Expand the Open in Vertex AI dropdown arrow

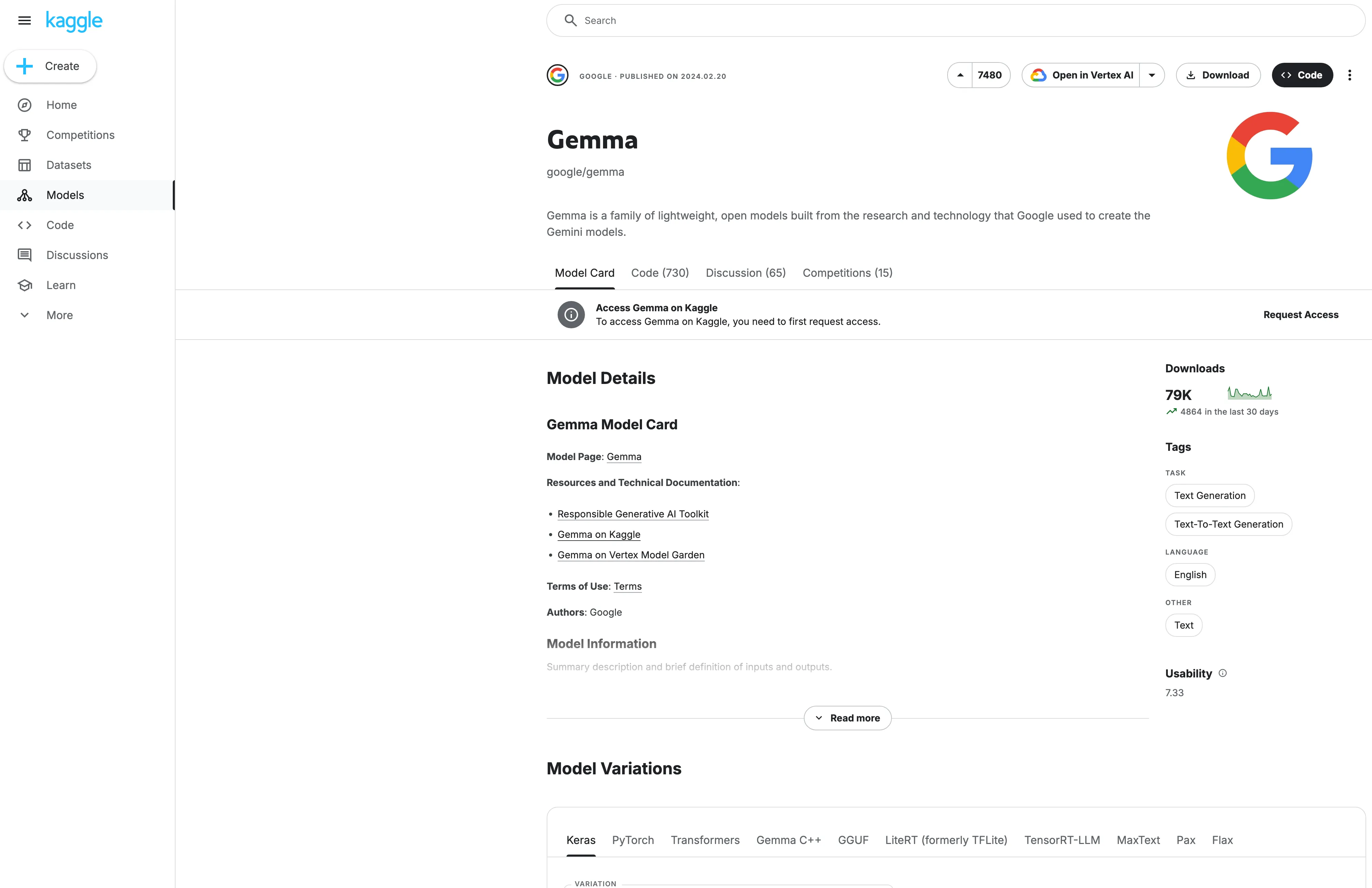click(x=1151, y=75)
